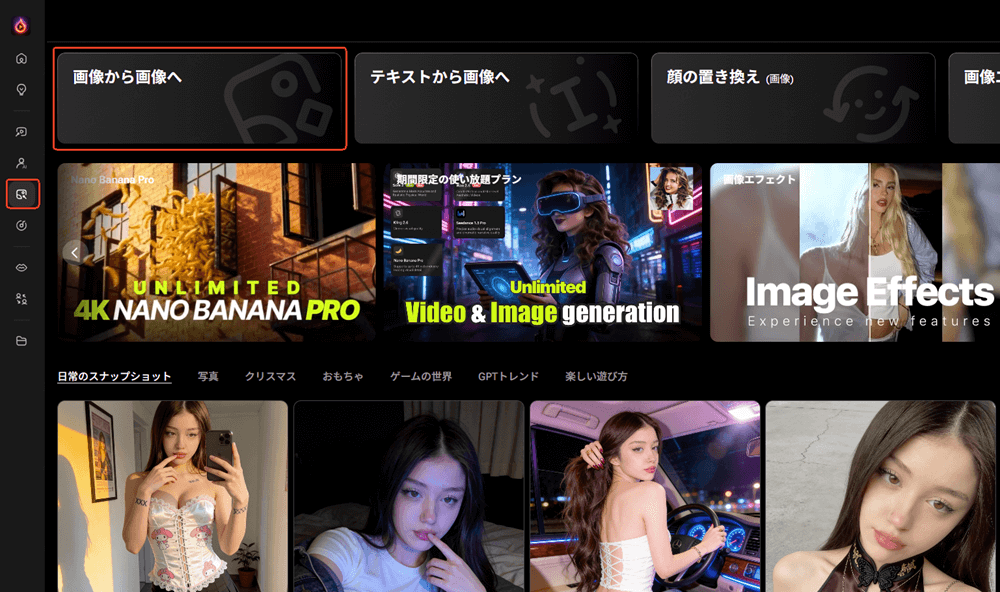
Task: Open the AI chat search sidebar icon
Action: (x=21, y=131)
